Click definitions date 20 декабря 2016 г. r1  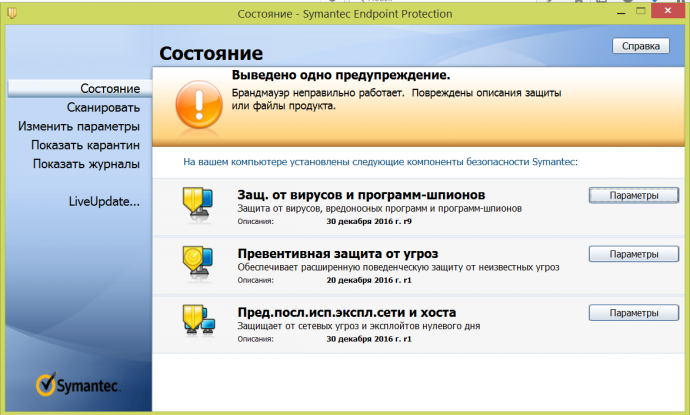coord(369,280)
